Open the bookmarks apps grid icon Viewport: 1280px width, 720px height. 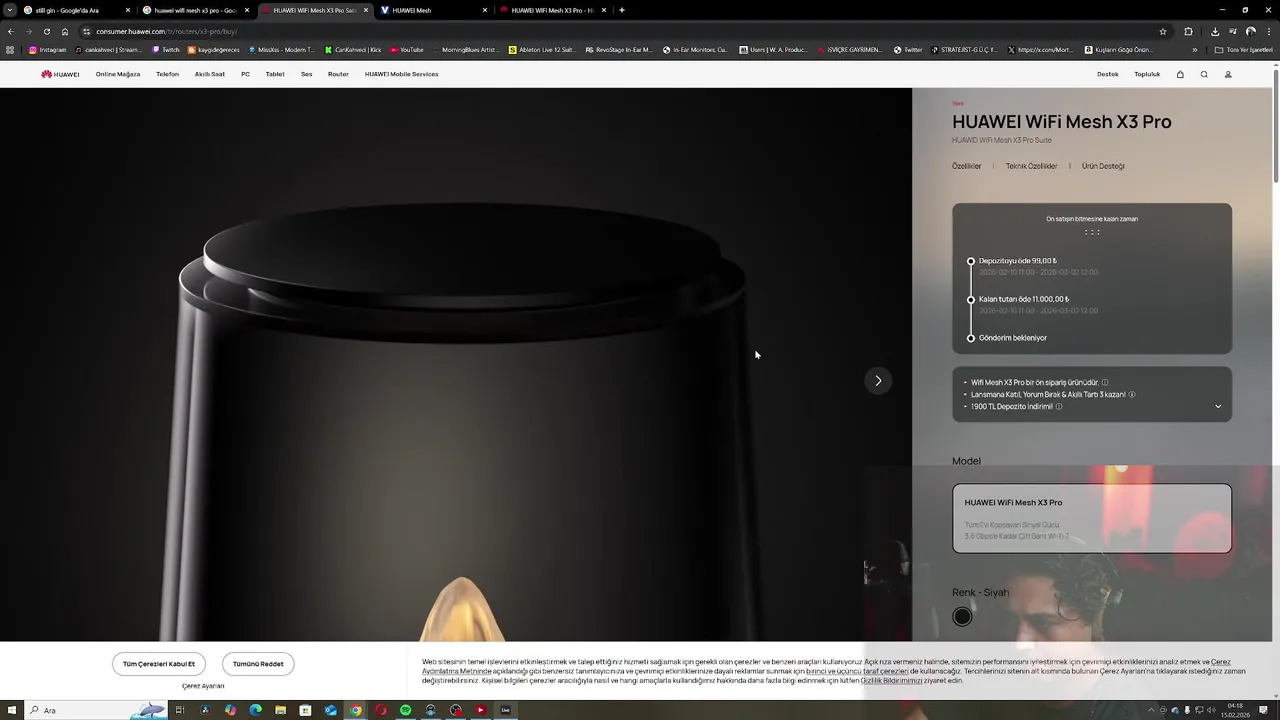[10, 49]
